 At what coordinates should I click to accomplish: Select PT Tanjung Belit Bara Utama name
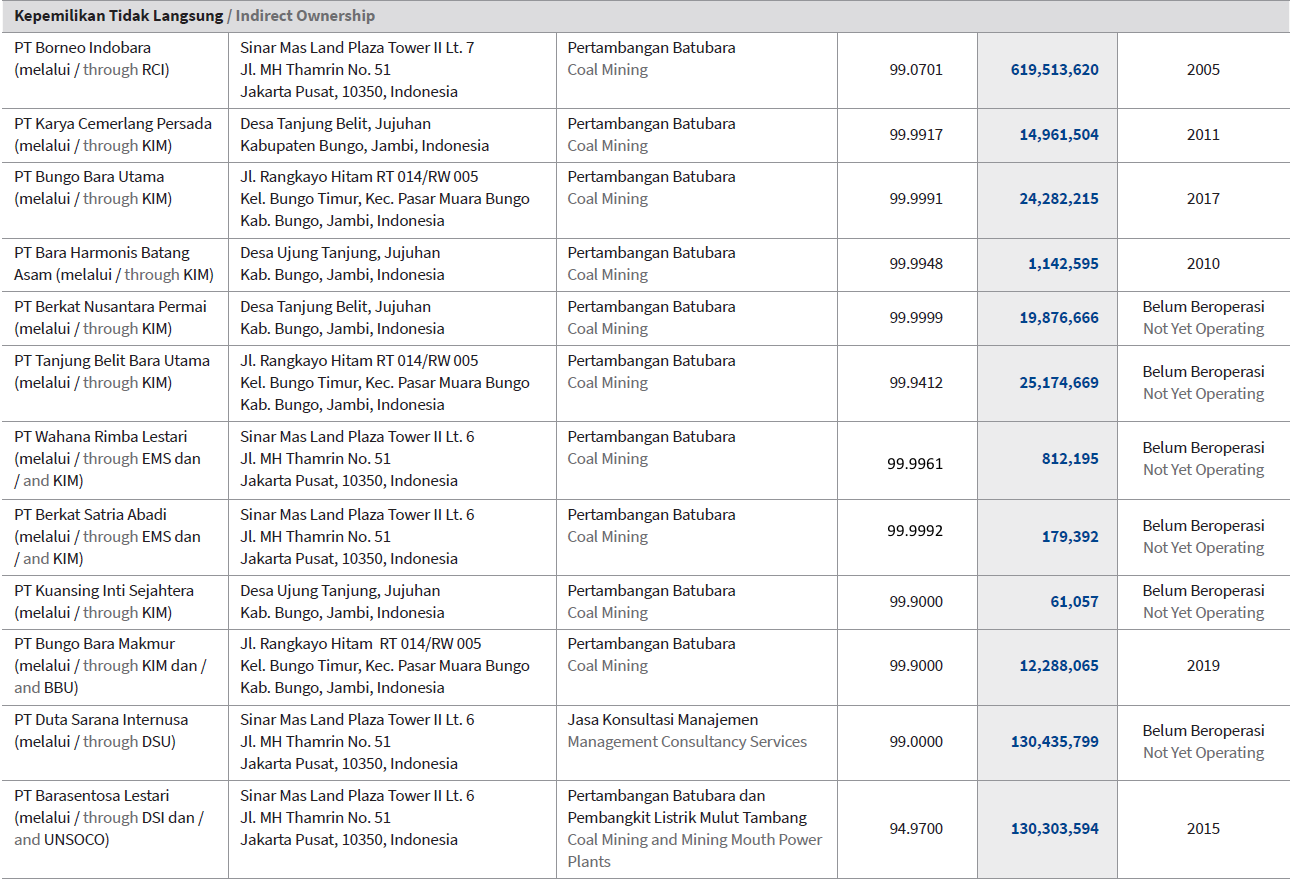point(112,361)
